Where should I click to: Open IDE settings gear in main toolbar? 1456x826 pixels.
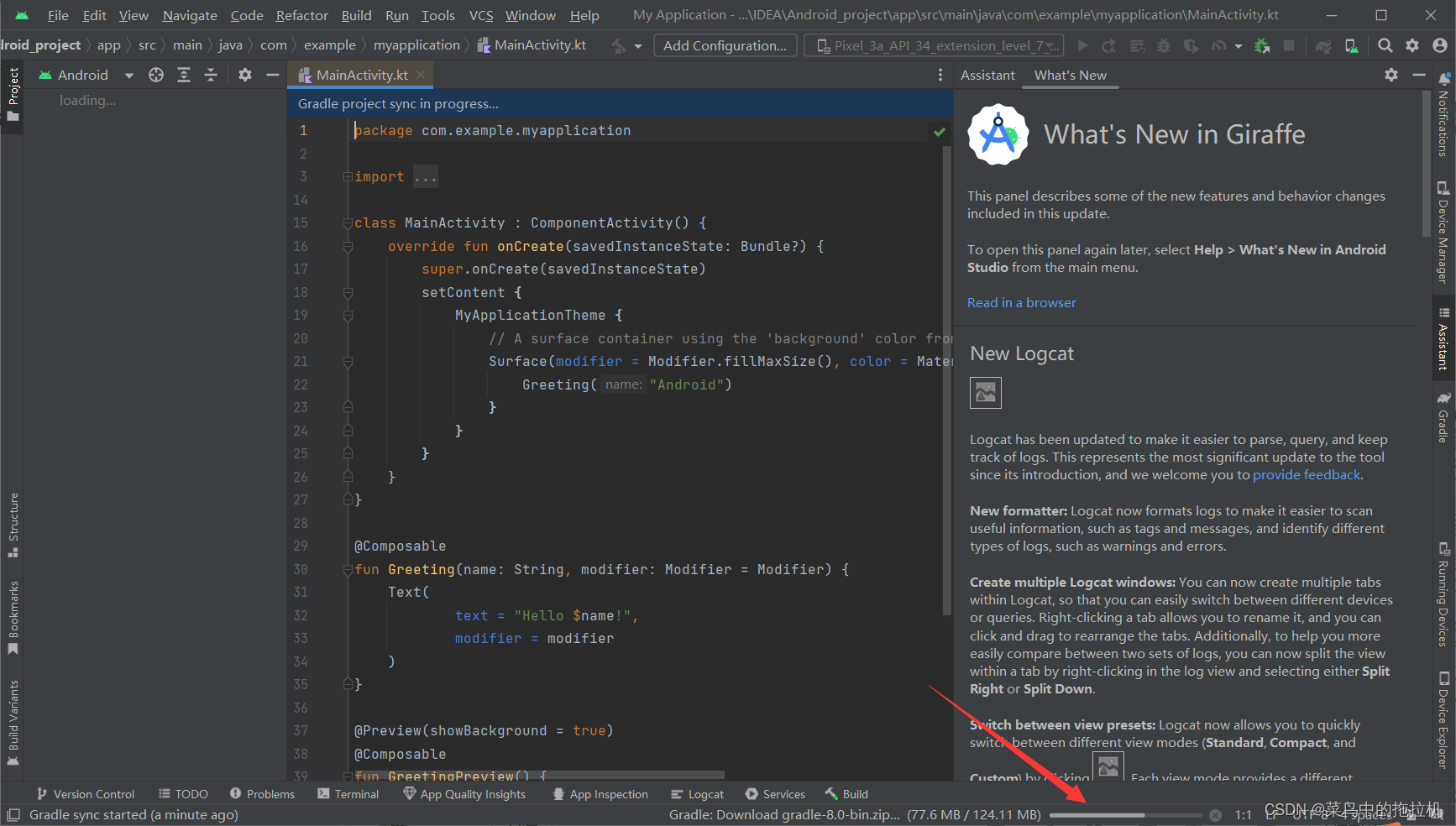coord(1412,46)
